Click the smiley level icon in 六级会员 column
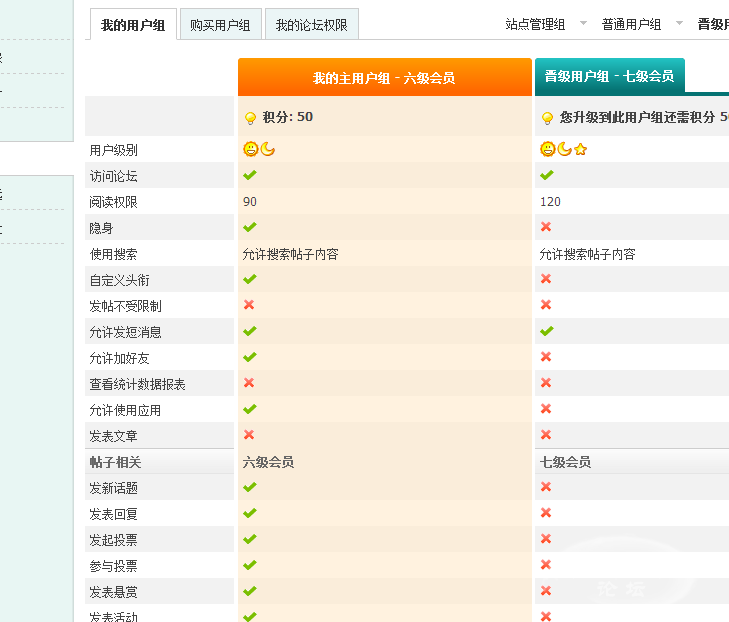Image resolution: width=729 pixels, height=622 pixels. [251, 149]
